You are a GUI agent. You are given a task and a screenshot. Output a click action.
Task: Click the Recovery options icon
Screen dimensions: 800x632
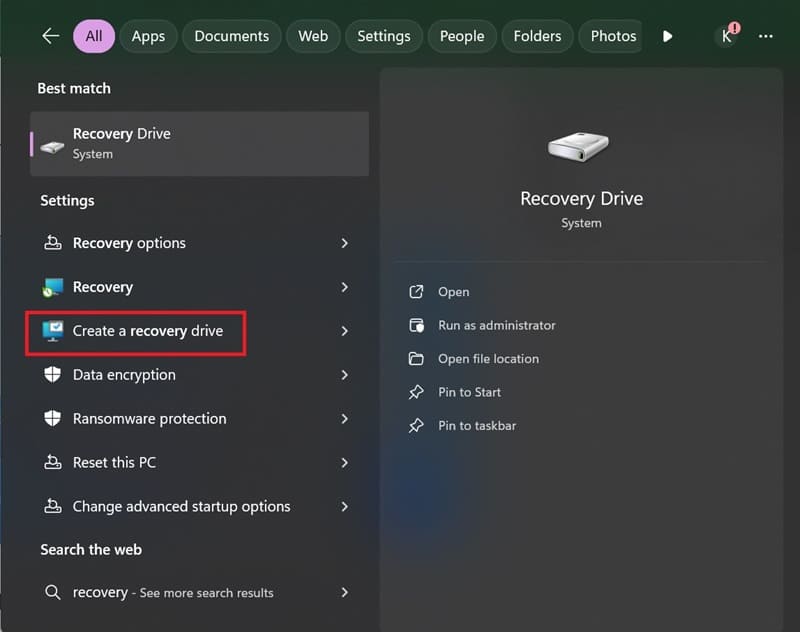53,243
